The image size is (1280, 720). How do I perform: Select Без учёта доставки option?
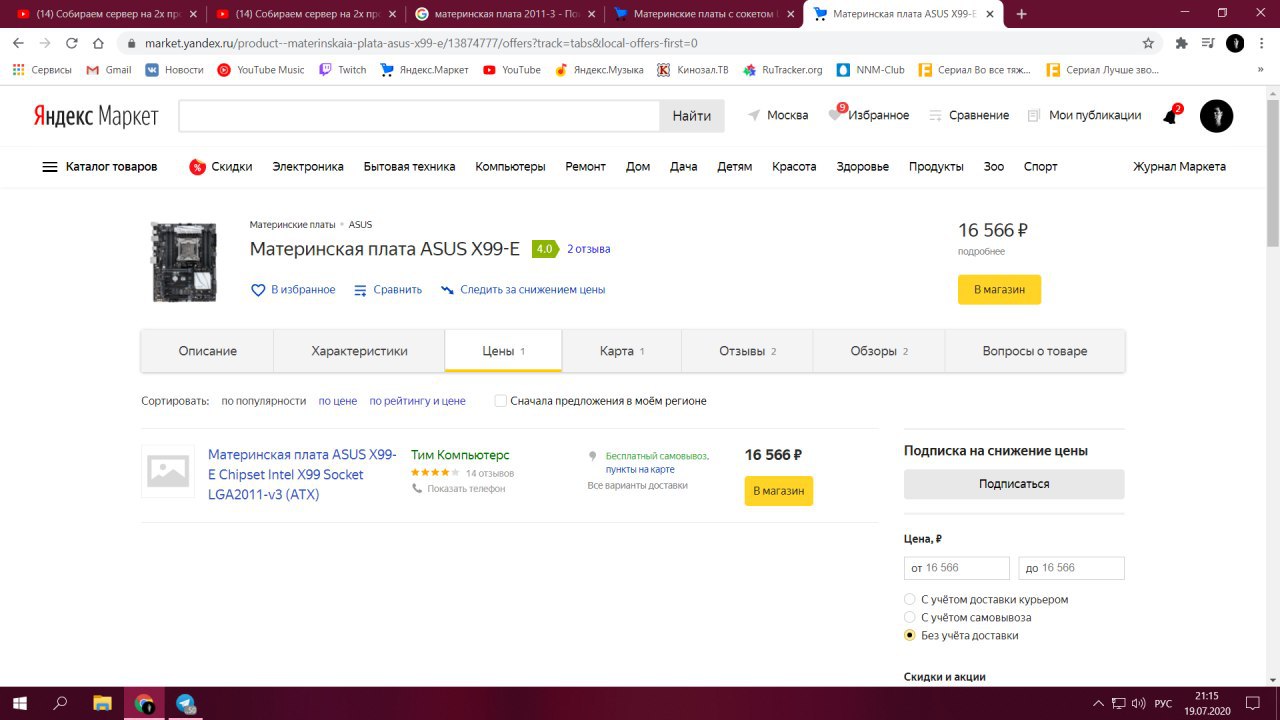click(x=910, y=635)
